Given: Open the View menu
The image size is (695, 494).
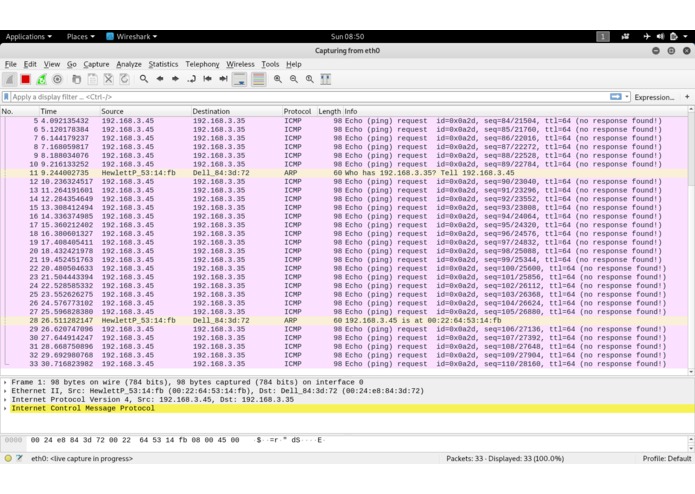Looking at the screenshot, I should click(x=51, y=64).
